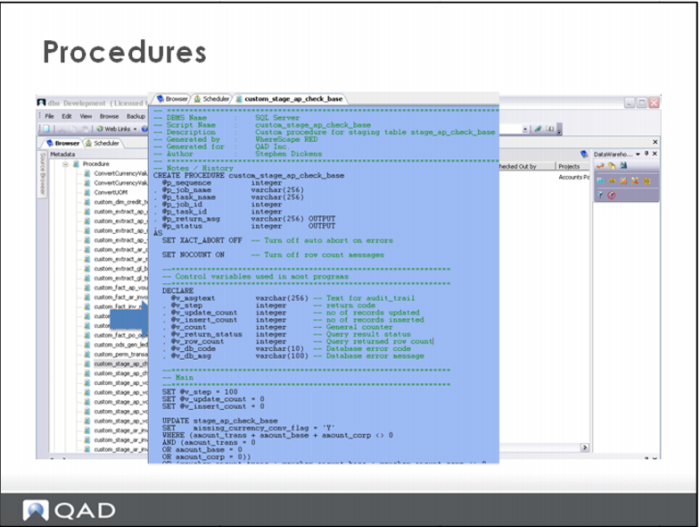This screenshot has width=700, height=527.
Task: Collapse the Procedure tree node
Action: coord(66,164)
